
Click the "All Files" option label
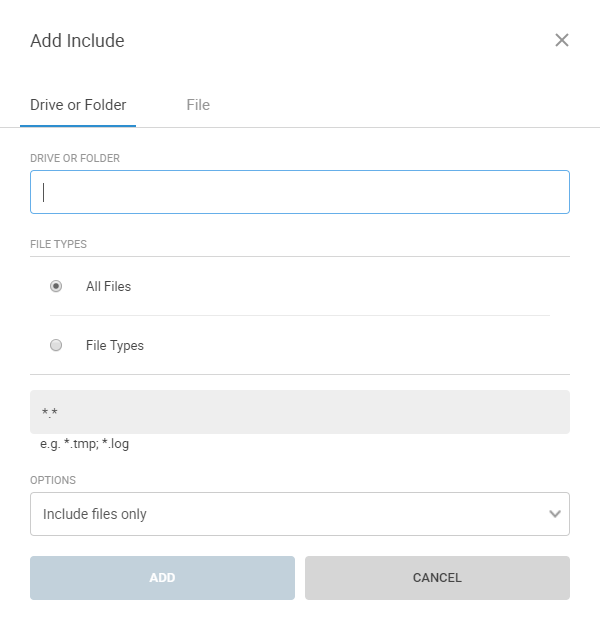[108, 286]
